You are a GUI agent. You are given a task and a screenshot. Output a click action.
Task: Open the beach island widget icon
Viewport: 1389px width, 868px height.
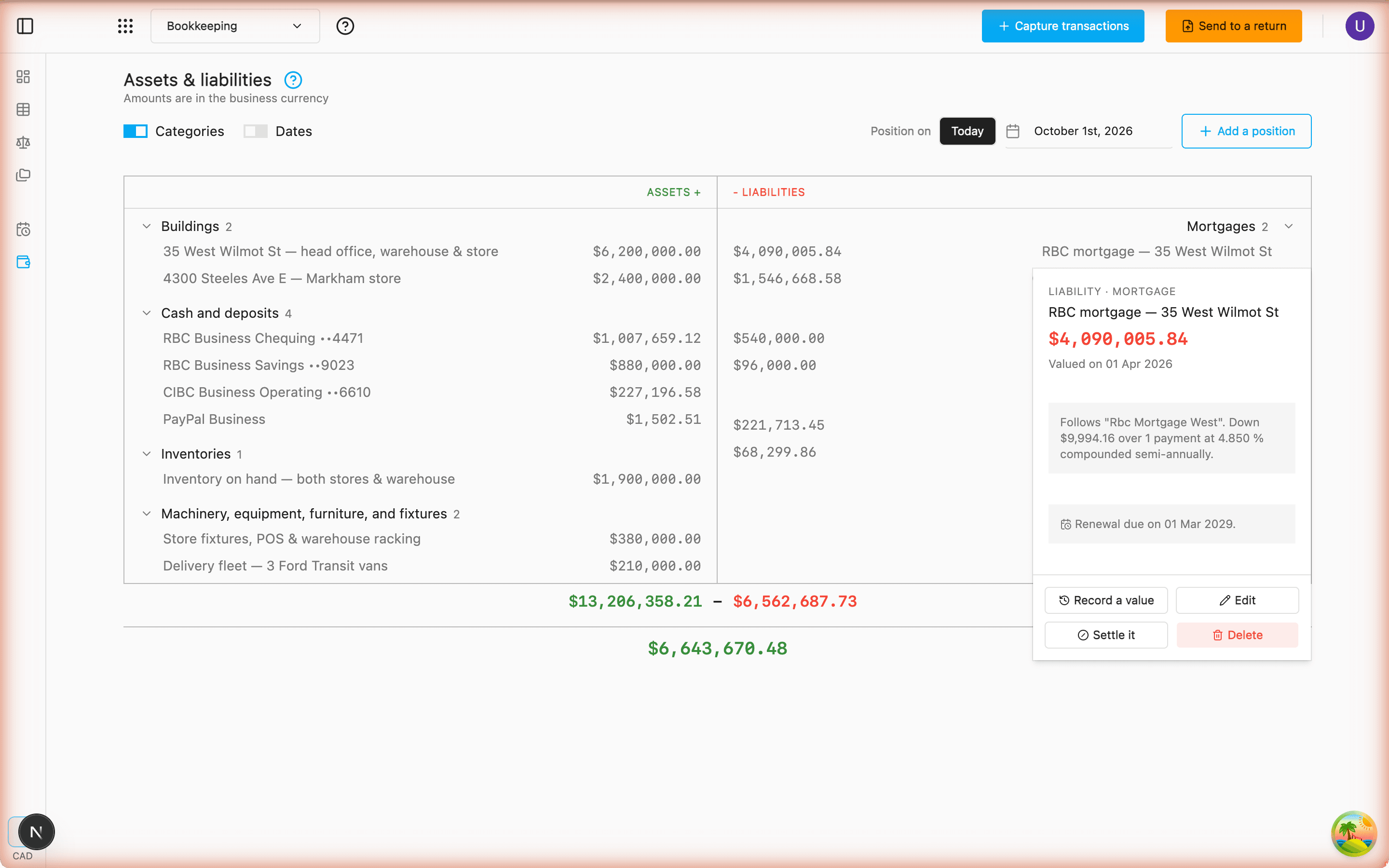1354,833
